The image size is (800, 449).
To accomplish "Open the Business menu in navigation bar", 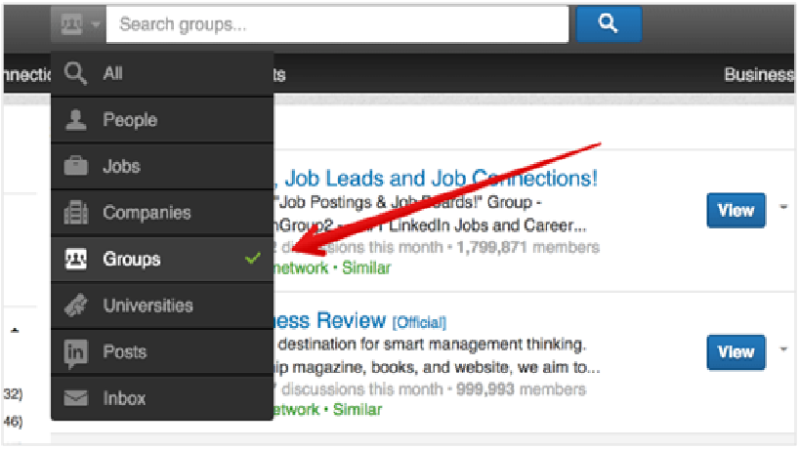I will (759, 74).
